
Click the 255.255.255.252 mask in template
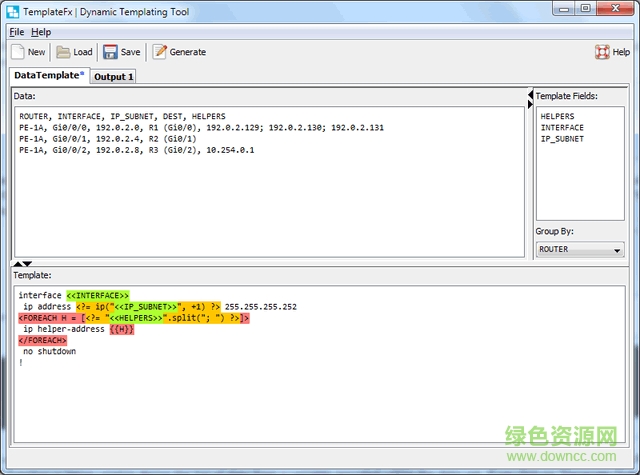click(261, 307)
